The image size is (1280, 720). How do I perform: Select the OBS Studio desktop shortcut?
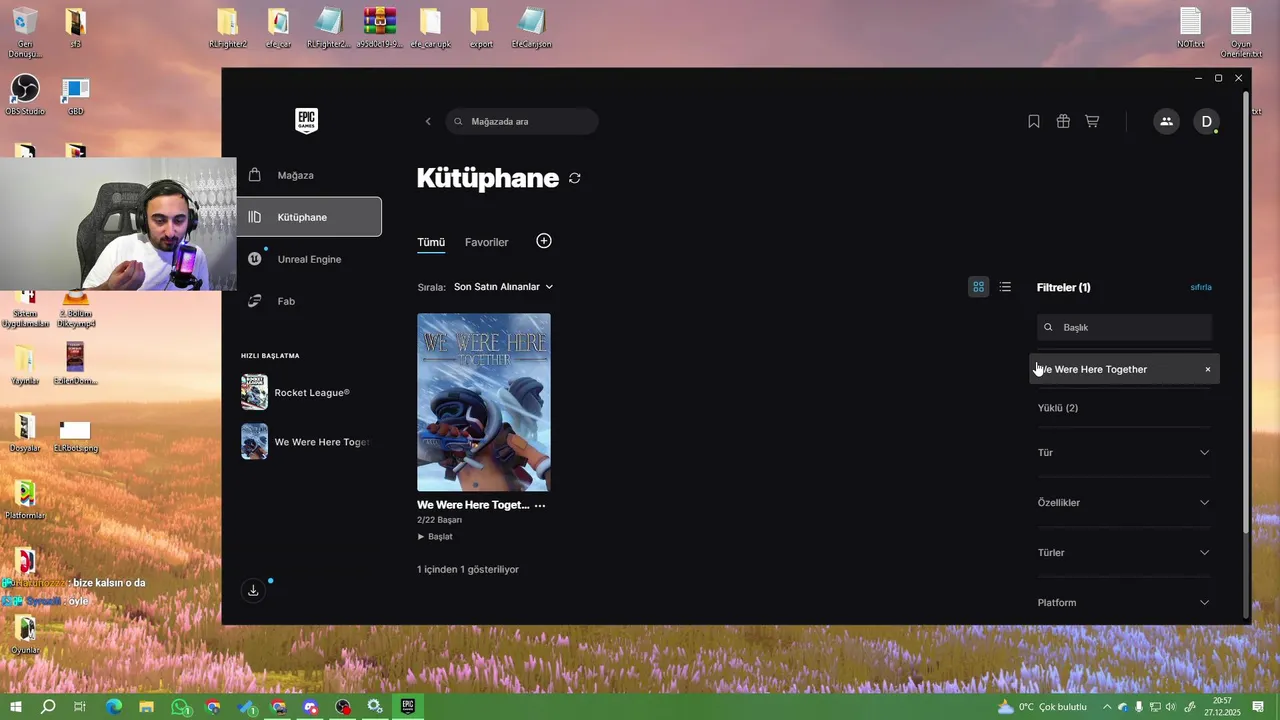25,96
